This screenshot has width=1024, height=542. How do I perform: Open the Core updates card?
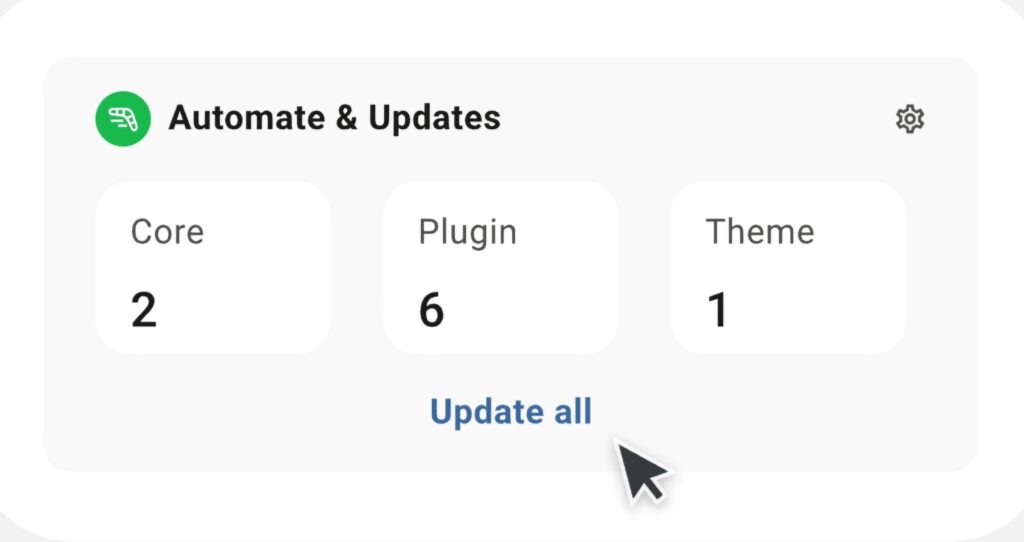(x=213, y=268)
